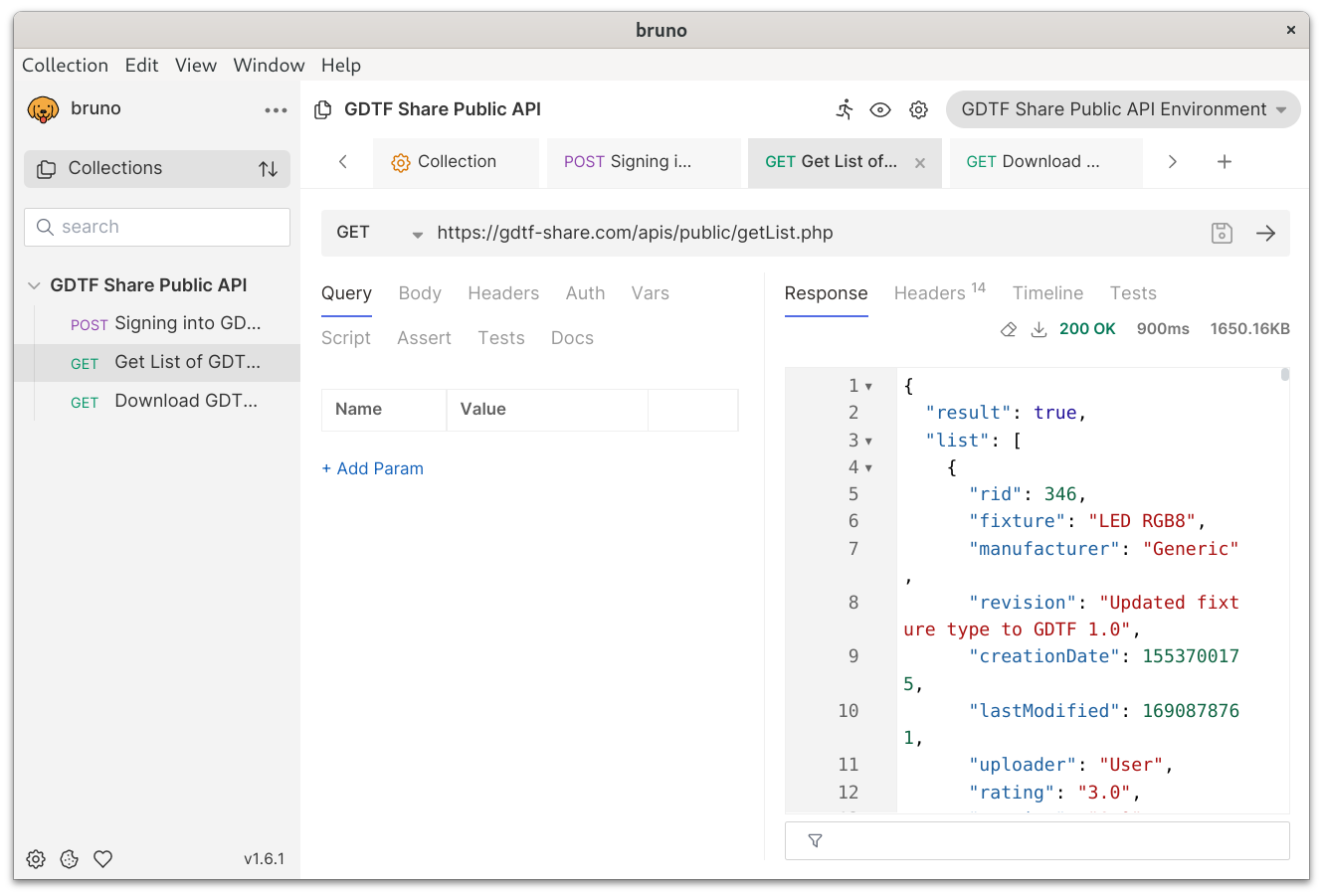Collapse the object fold arrow on line 4
This screenshot has width=1323, height=896.
[868, 467]
